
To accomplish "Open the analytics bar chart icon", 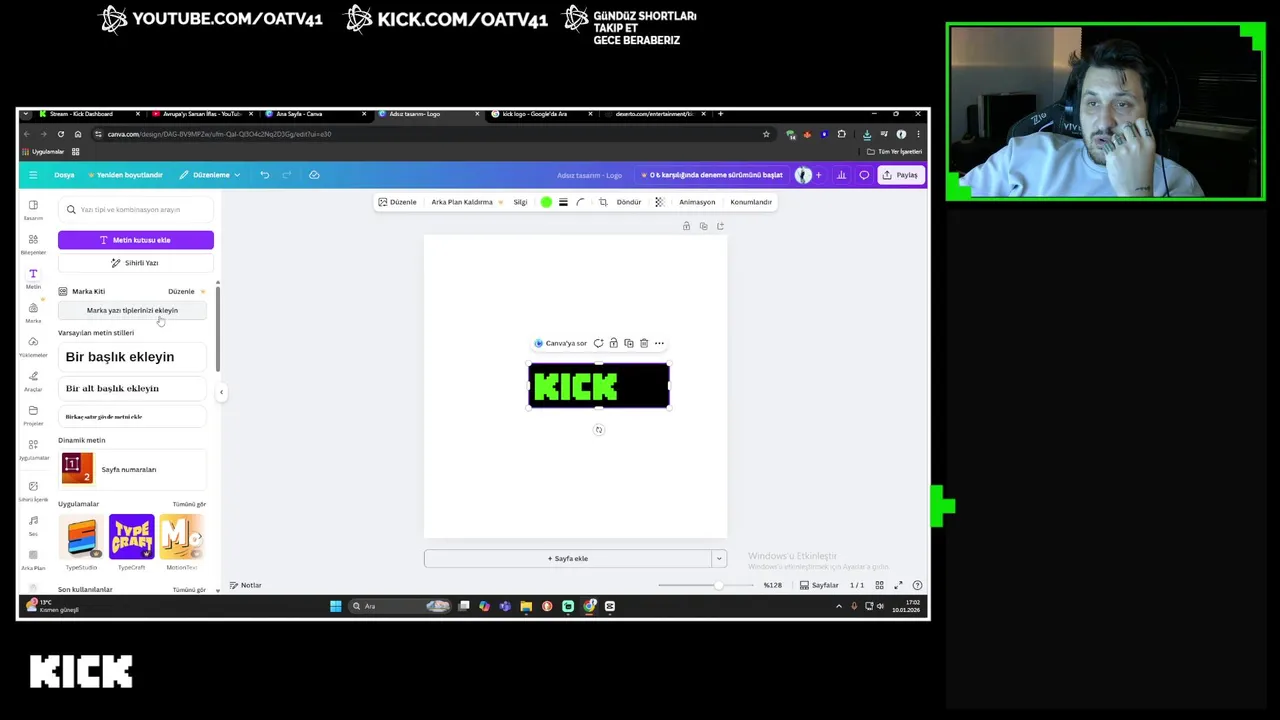I will (x=841, y=175).
